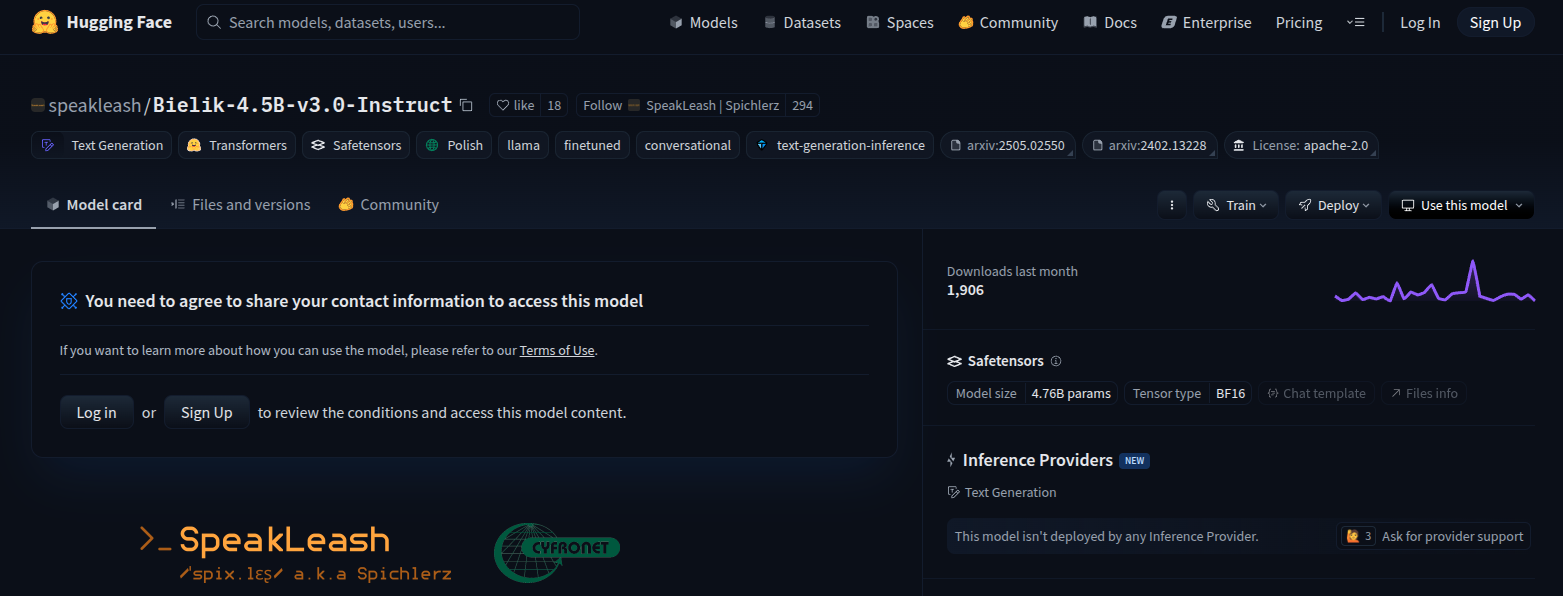Expand the Train dropdown

pyautogui.click(x=1236, y=205)
